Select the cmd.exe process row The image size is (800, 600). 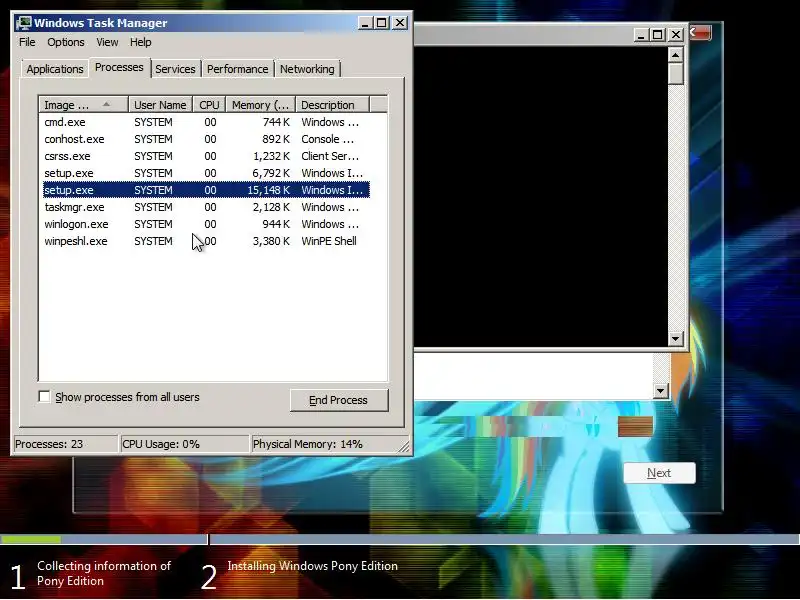click(206, 122)
